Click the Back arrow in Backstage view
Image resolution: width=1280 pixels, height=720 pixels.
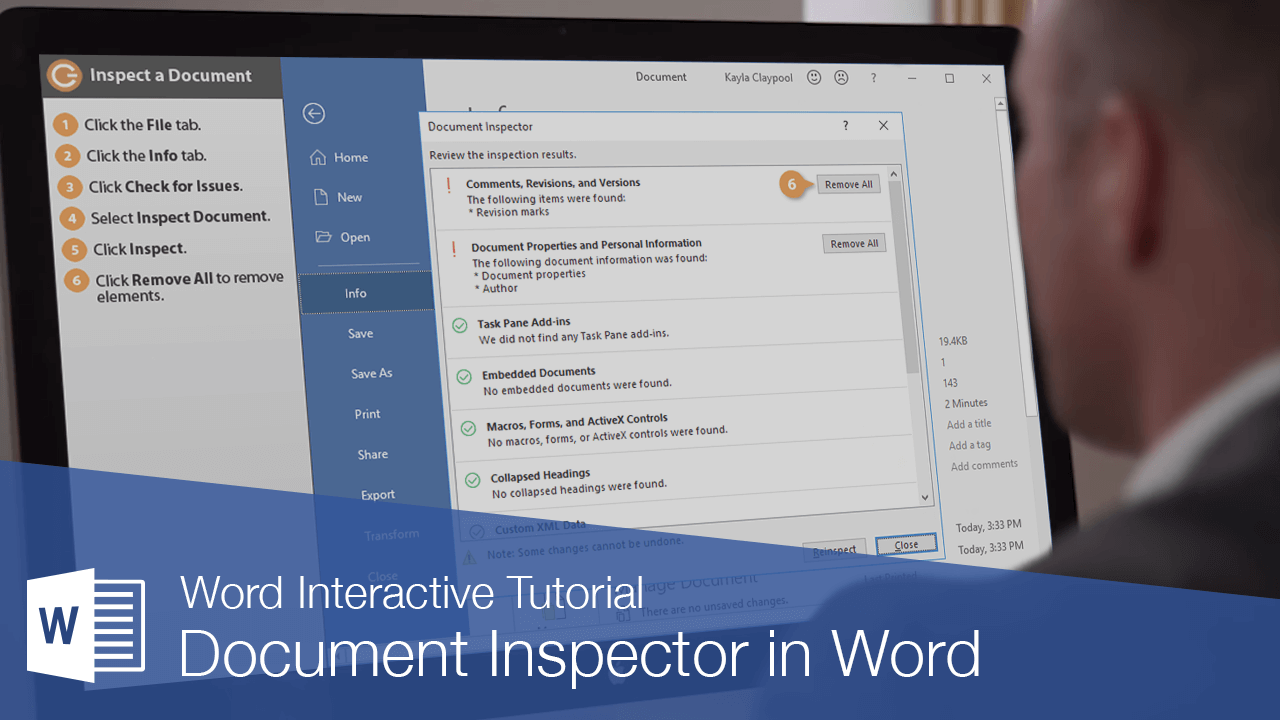pos(313,113)
